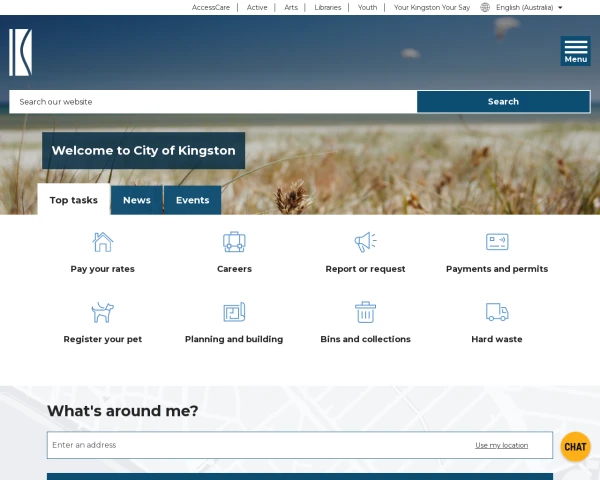Open the Planning and building blueprint icon

234,312
